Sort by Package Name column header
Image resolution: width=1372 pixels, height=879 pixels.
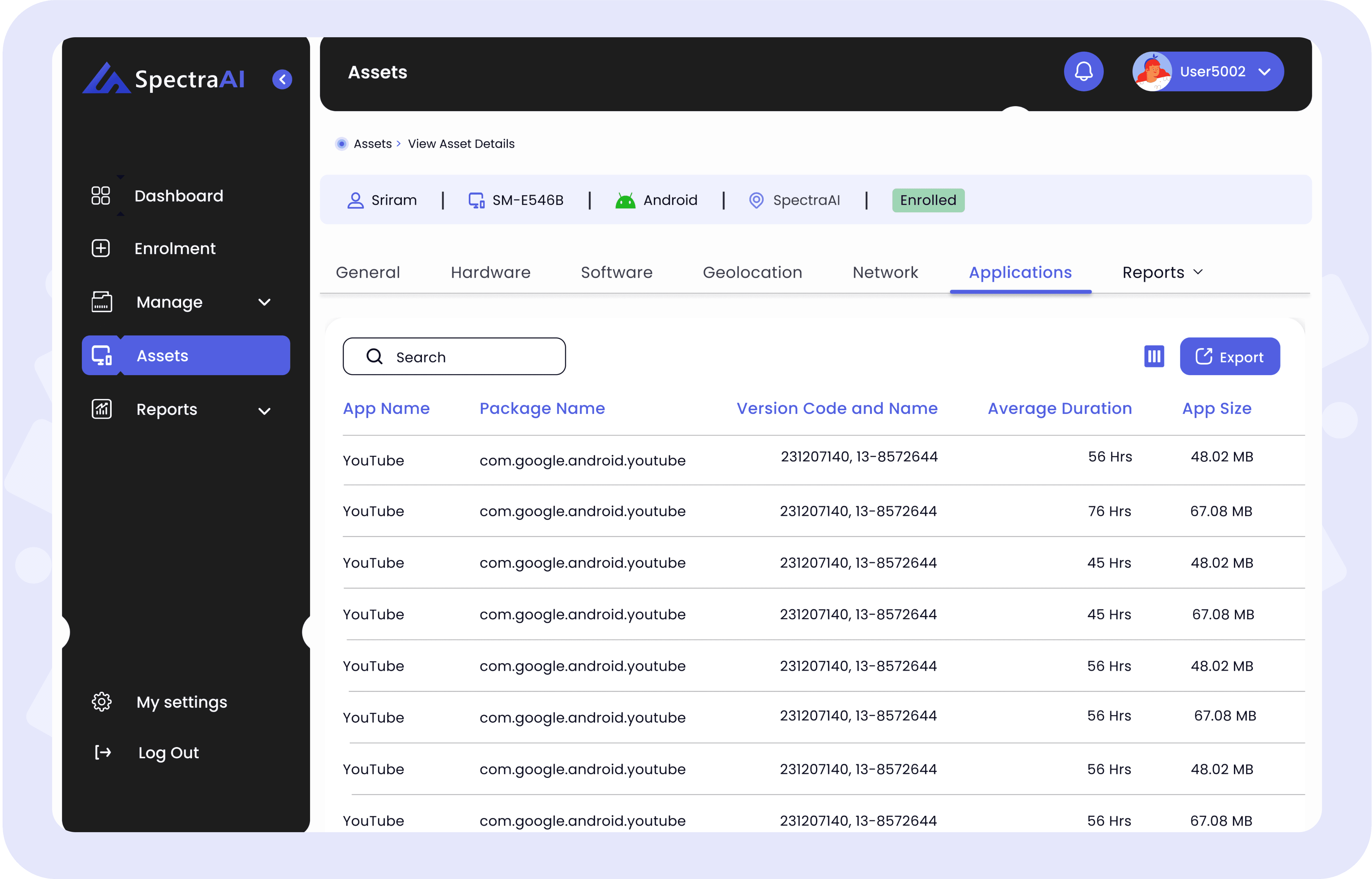point(542,409)
